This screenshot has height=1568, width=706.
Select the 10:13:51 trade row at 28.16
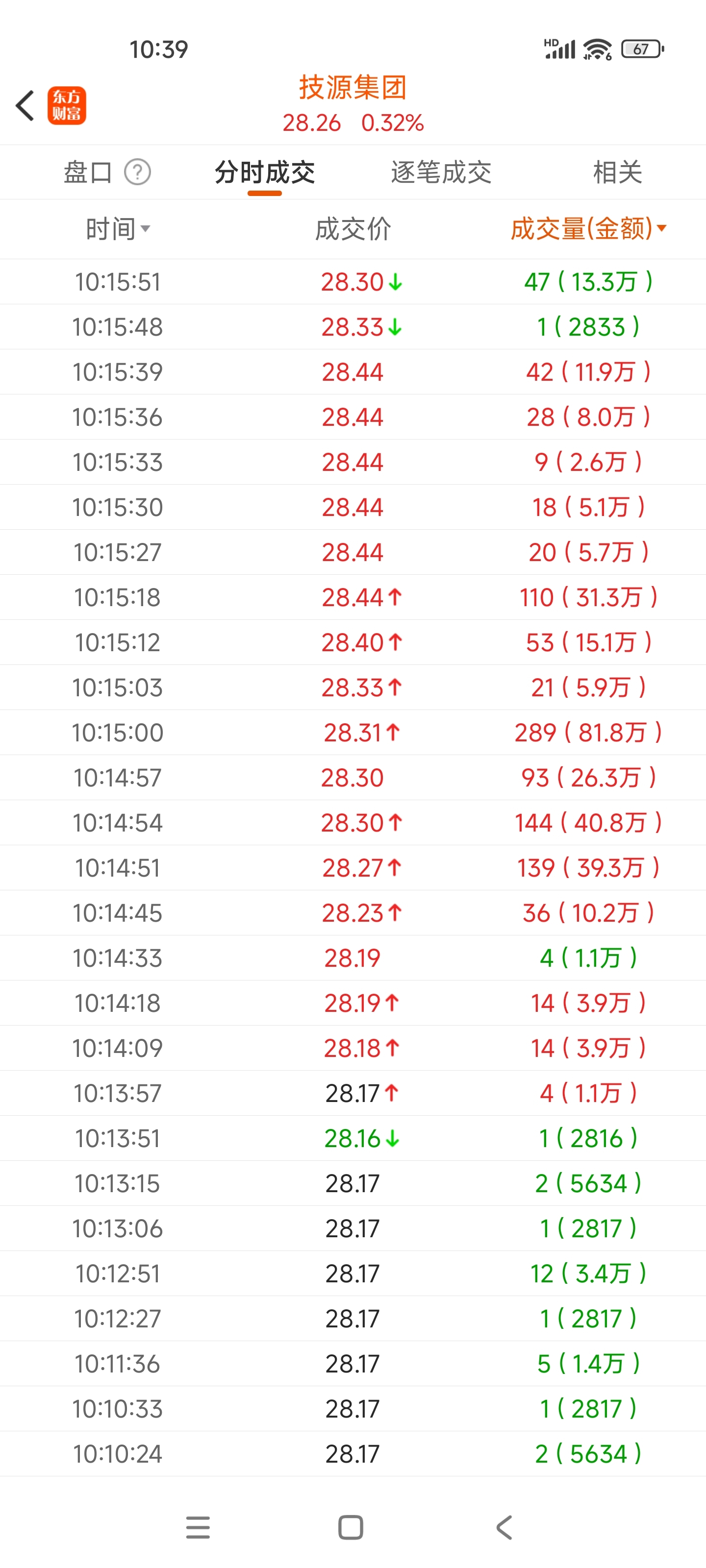click(x=353, y=1138)
